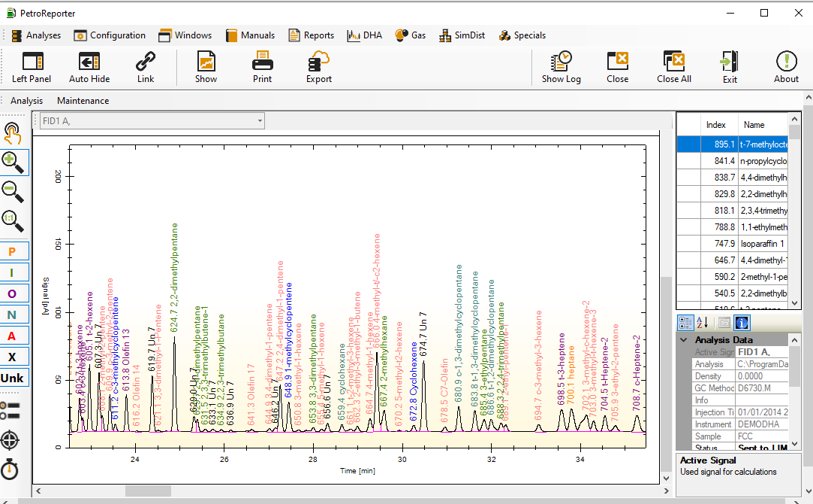The height and width of the screenshot is (504, 813).
Task: Open the FID1 A signal dropdown
Action: (152, 121)
